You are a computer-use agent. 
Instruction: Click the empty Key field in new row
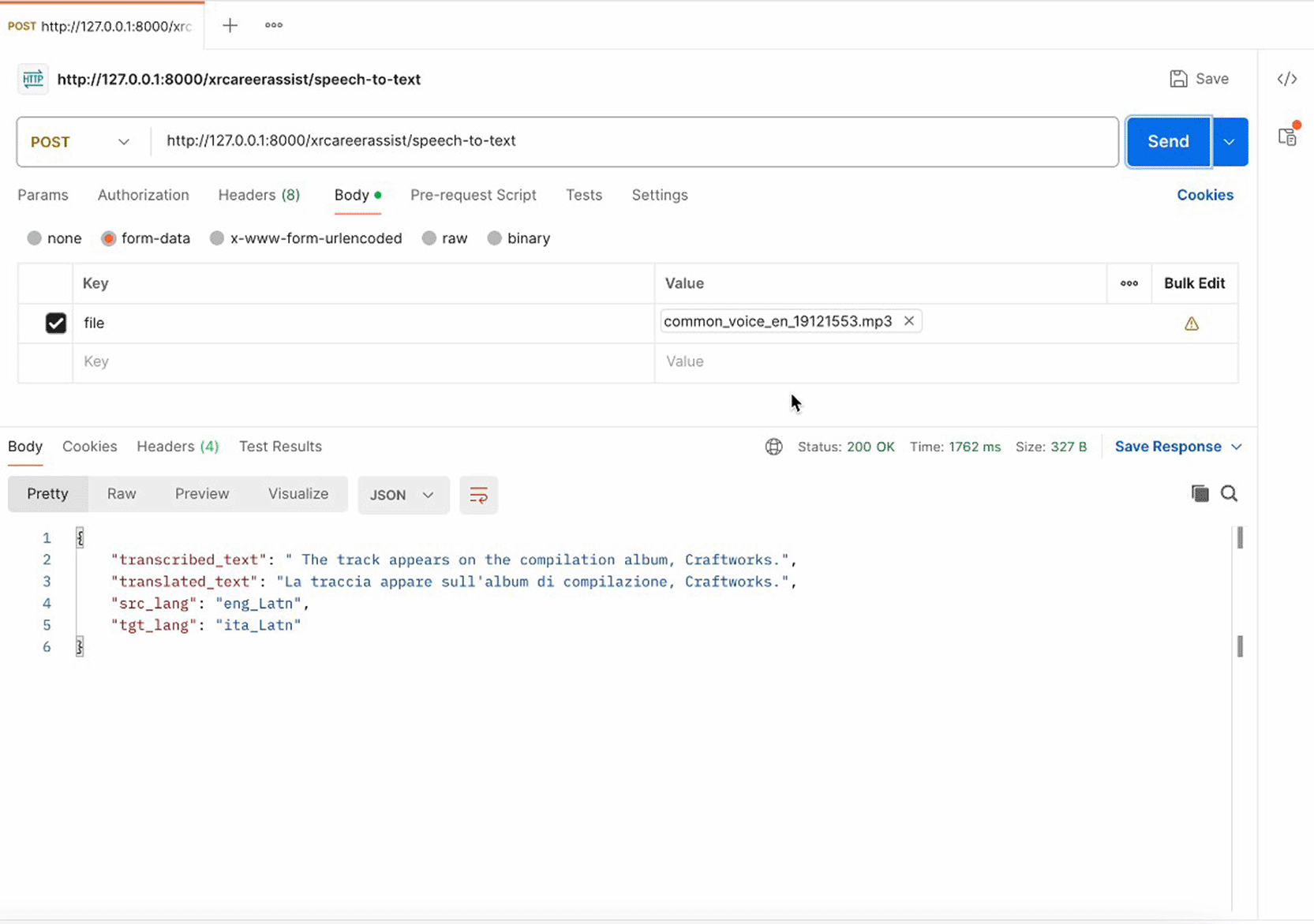pos(364,362)
